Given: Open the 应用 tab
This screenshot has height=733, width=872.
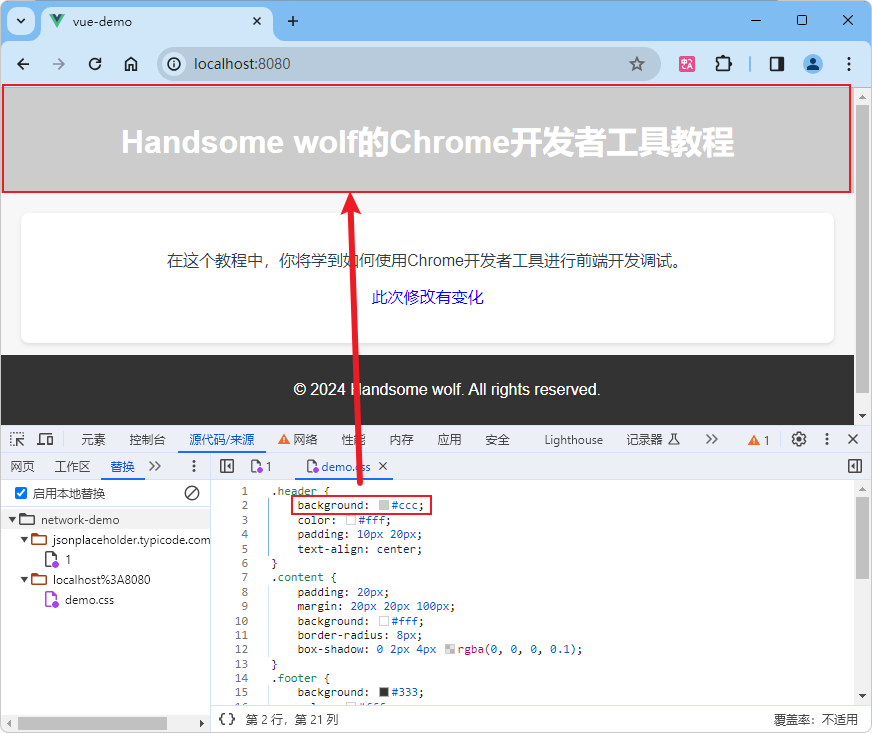Looking at the screenshot, I should point(449,440).
